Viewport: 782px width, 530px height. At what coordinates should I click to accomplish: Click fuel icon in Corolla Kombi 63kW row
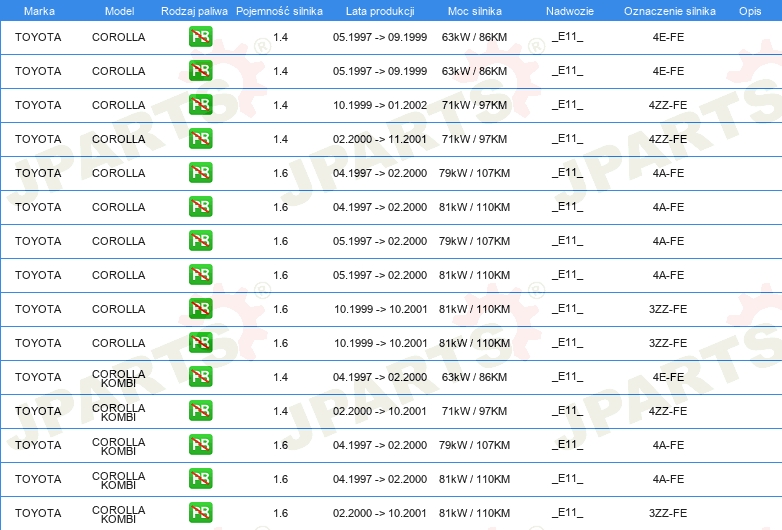tap(200, 377)
